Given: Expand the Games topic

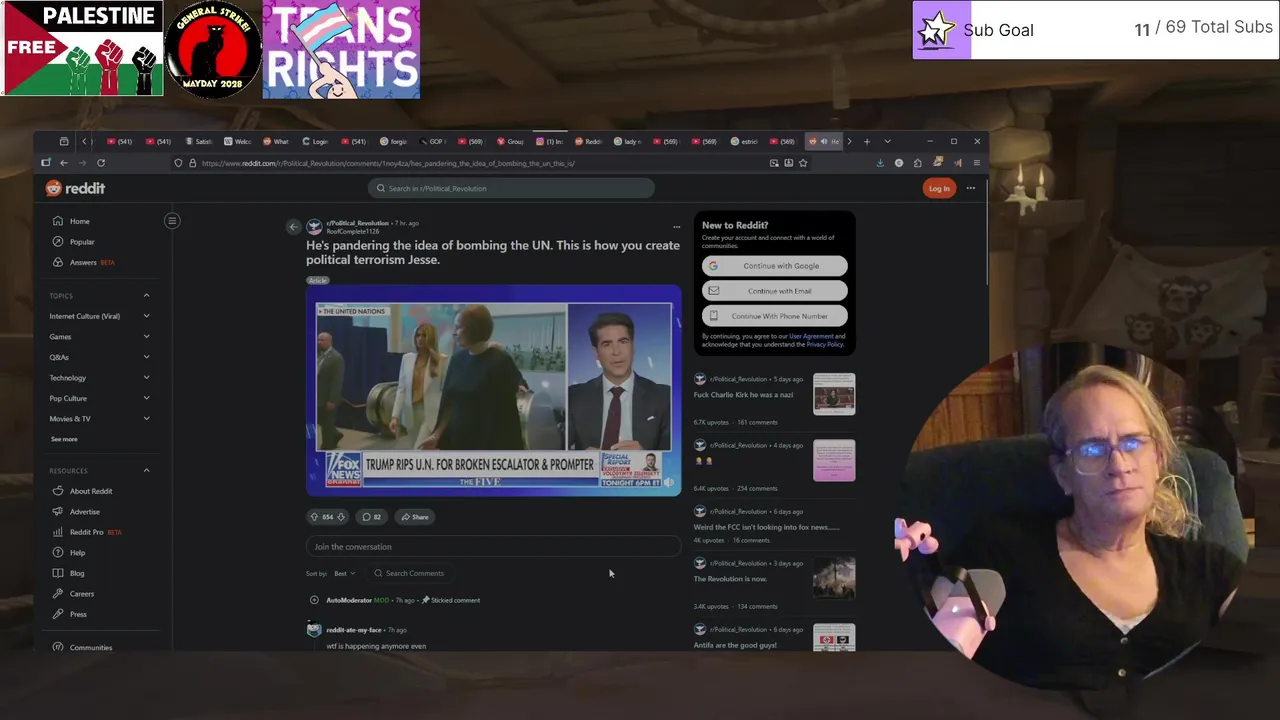Looking at the screenshot, I should 146,337.
